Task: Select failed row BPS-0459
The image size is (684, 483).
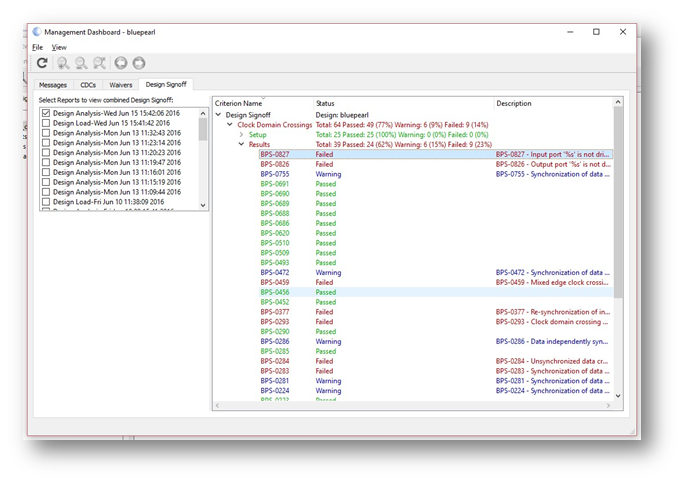Action: click(x=435, y=282)
